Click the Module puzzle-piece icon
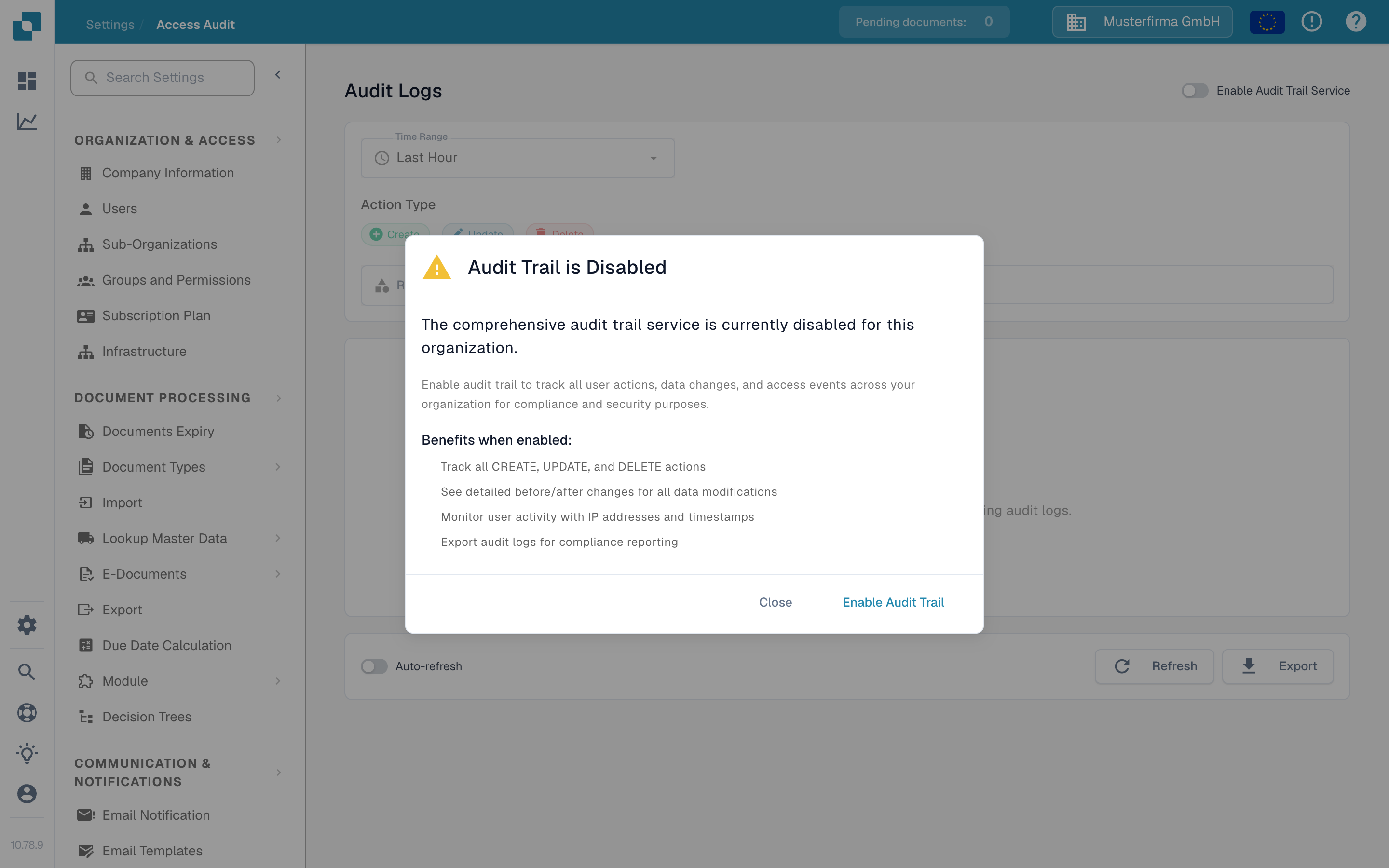1389x868 pixels. (x=85, y=681)
